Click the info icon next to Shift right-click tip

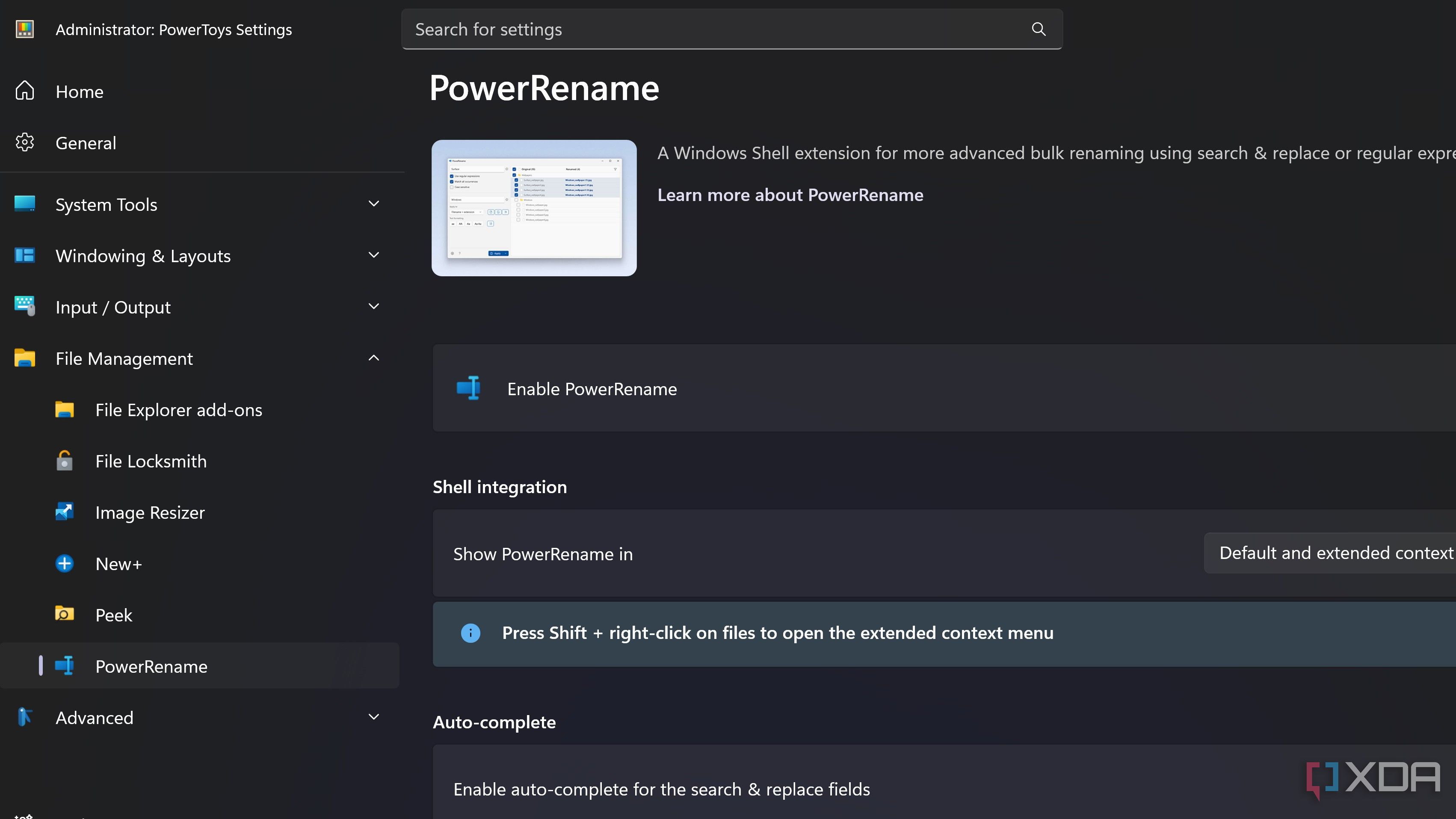tap(470, 633)
